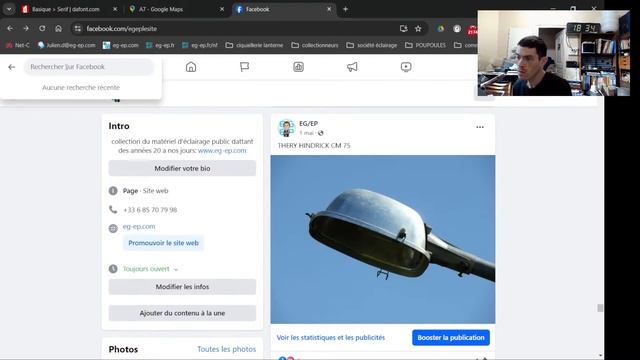The image size is (640, 360).
Task: Open collectionneurs bookmark folder
Action: coord(315,45)
